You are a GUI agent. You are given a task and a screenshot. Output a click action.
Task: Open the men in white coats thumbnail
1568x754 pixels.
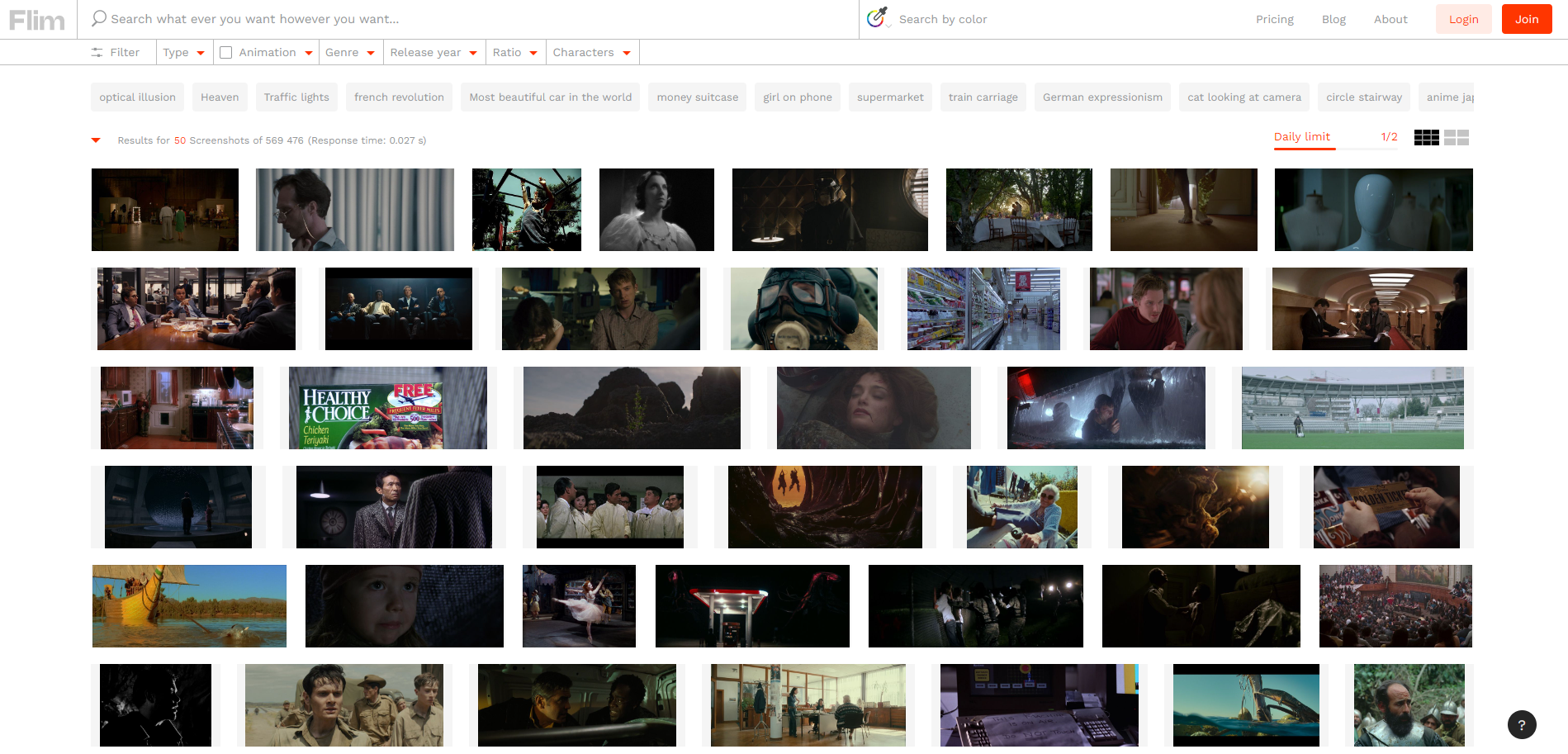click(x=610, y=507)
